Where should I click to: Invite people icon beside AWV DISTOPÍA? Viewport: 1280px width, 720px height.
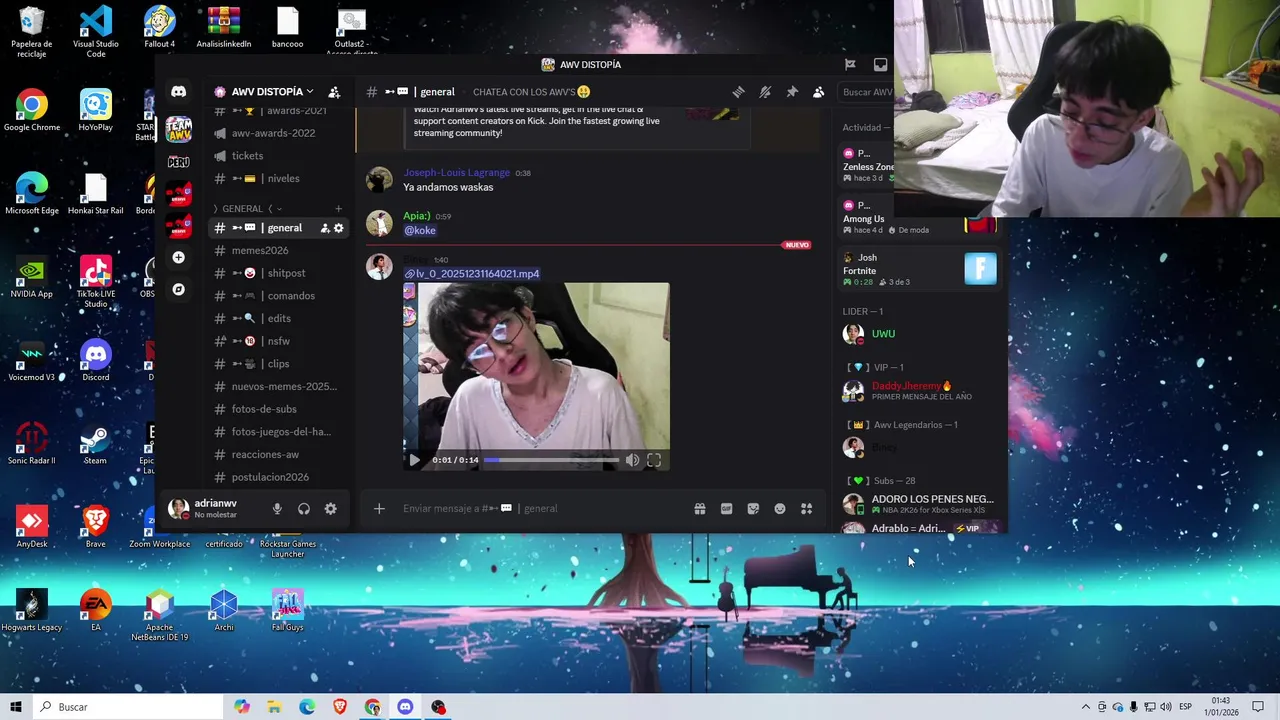pos(334,92)
